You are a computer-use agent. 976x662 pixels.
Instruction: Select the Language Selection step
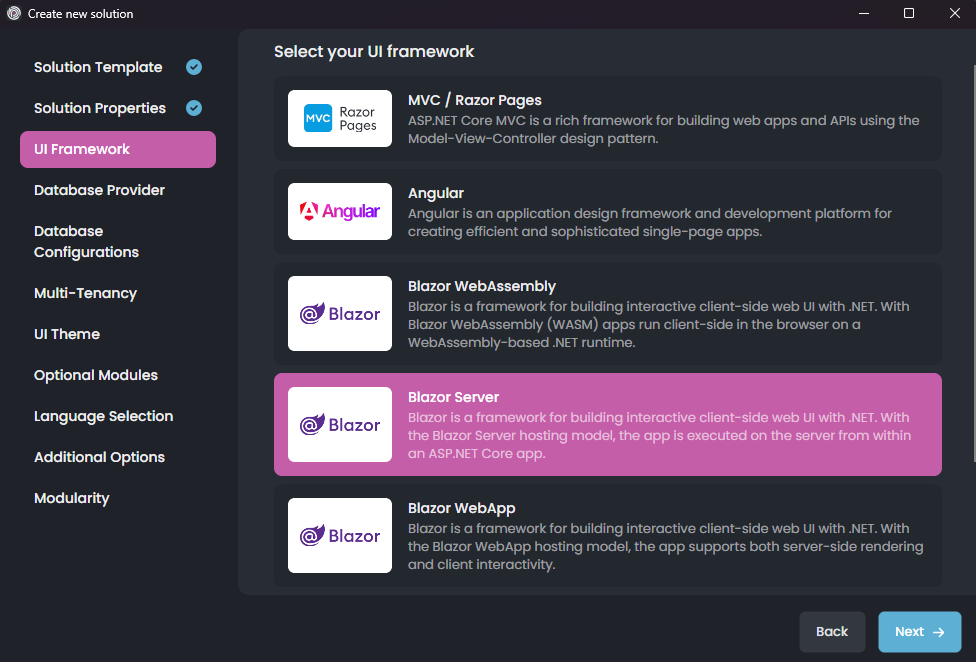click(103, 415)
